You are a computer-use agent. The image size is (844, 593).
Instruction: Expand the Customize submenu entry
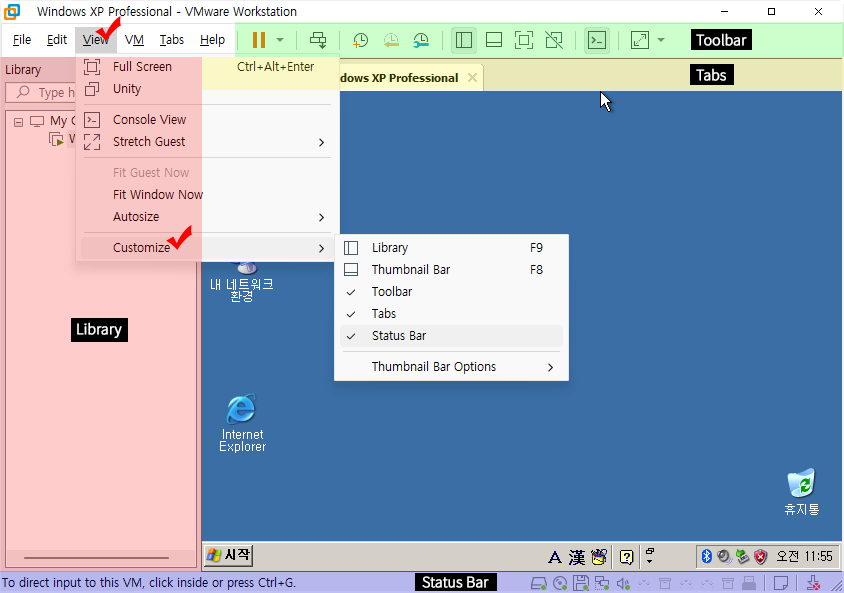pyautogui.click(x=207, y=248)
